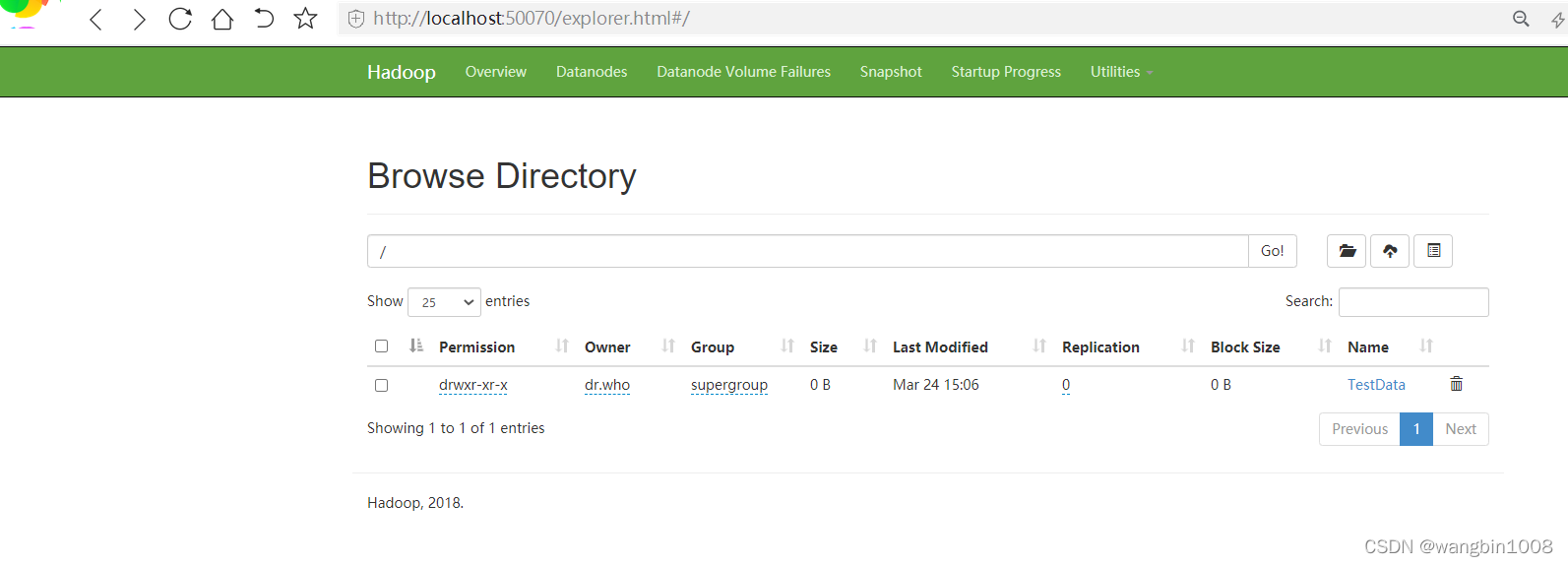Select page 1 in pagination
Screen dimensions: 1568x566
pyautogui.click(x=1416, y=429)
